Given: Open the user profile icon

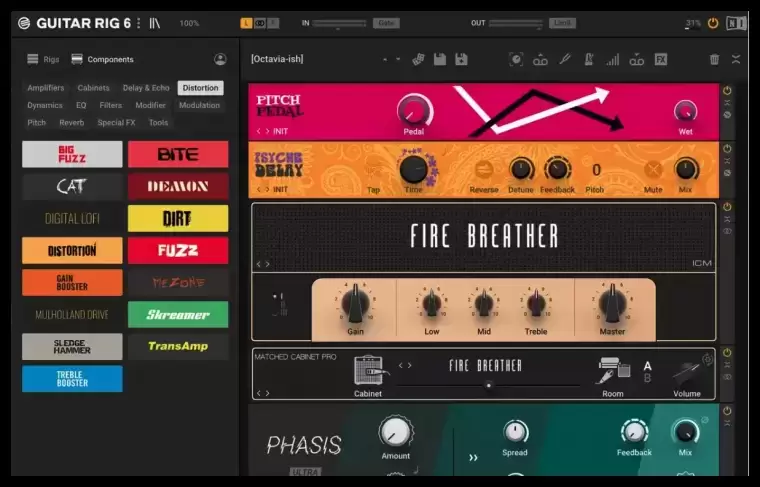Looking at the screenshot, I should coord(220,59).
